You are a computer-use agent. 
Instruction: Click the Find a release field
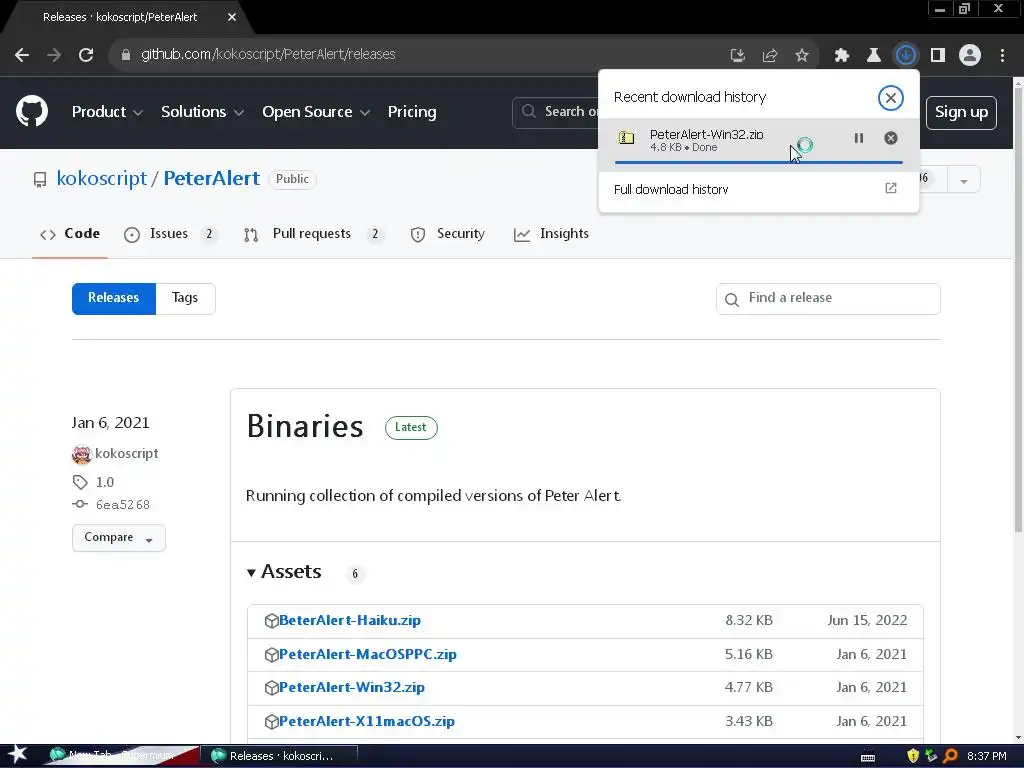click(x=828, y=298)
